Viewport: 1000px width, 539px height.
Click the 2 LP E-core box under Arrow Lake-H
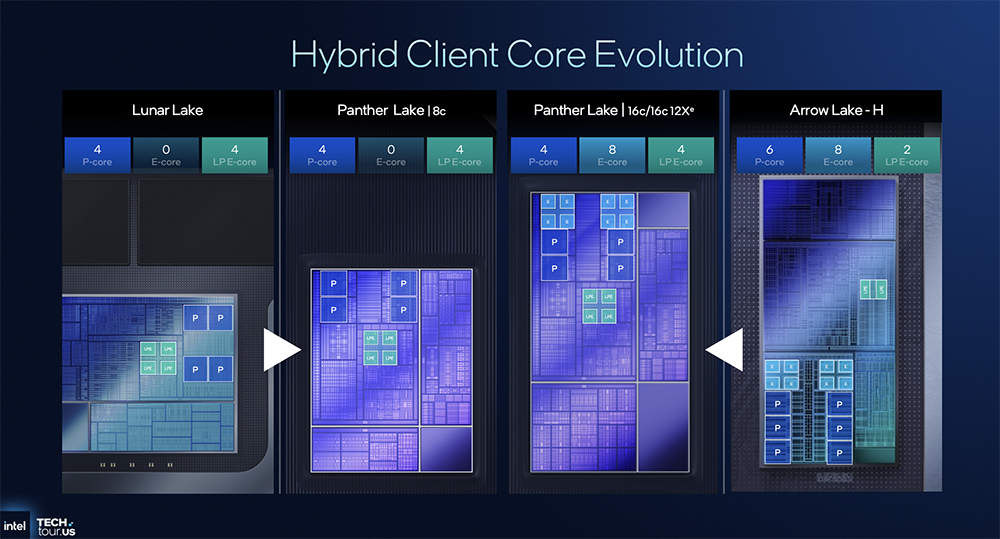coord(906,153)
